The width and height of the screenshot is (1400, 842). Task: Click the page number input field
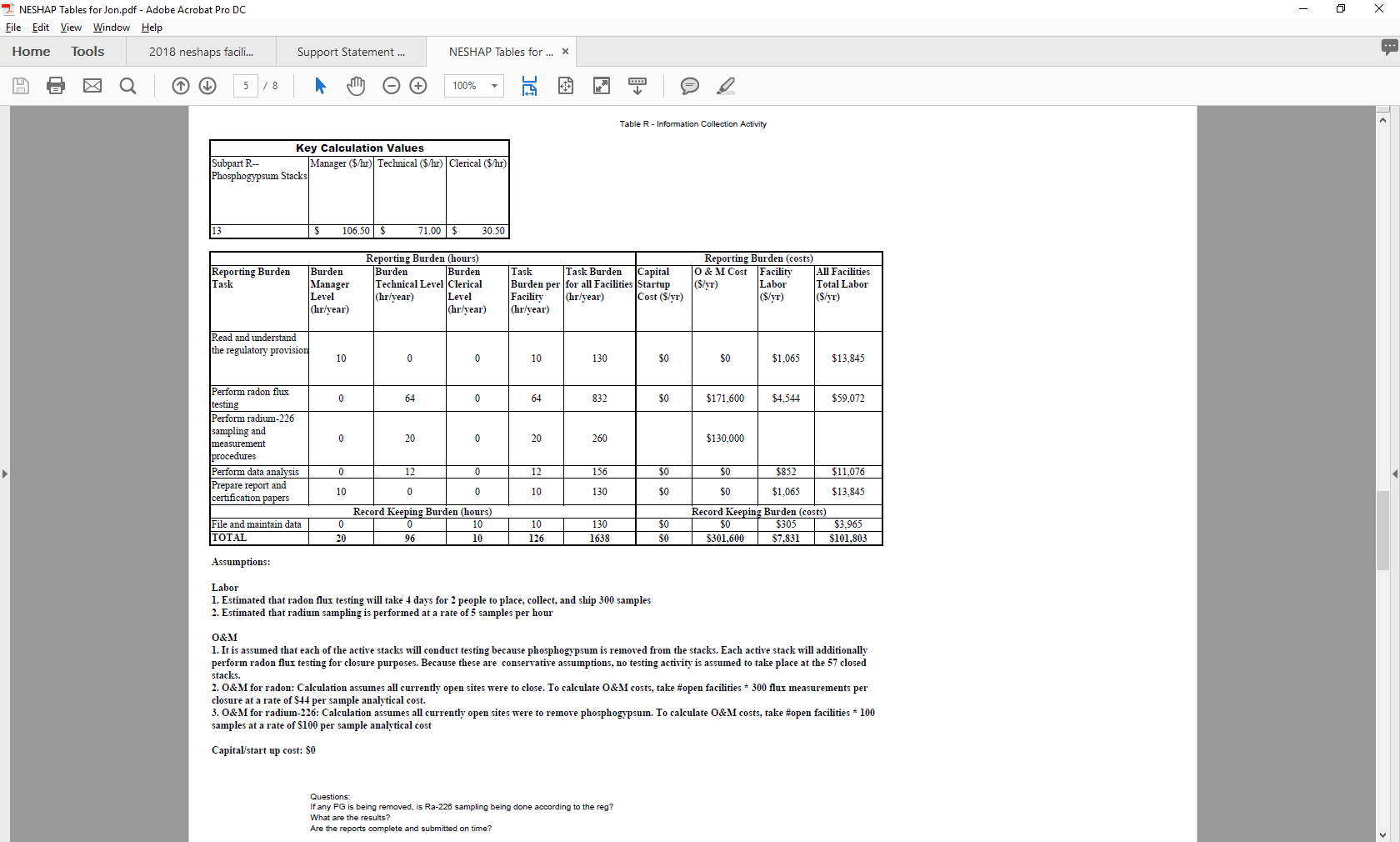click(x=246, y=86)
